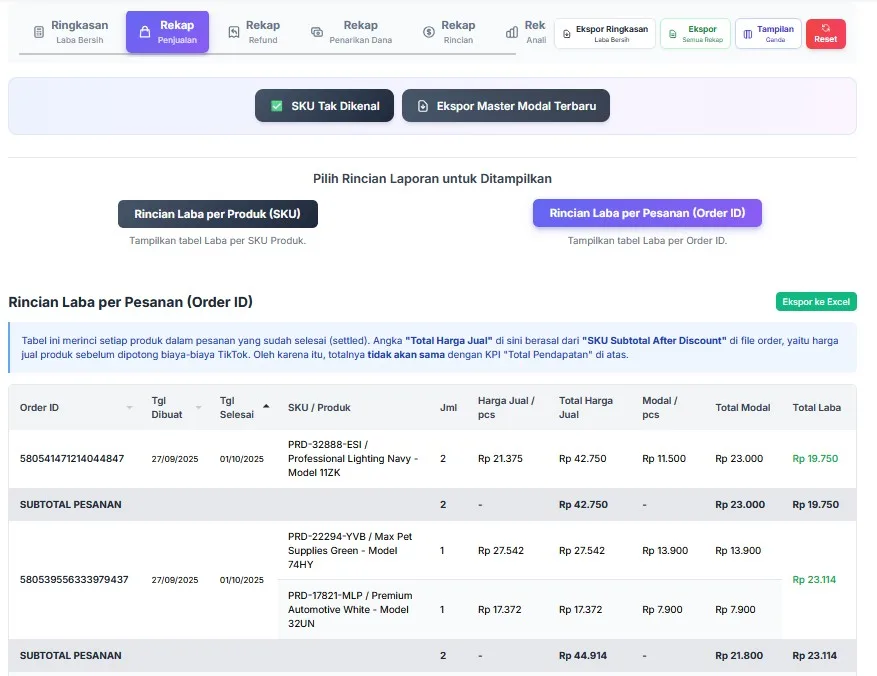
Task: Switch to Rincian Laba per Produk (SKU) view
Action: [217, 213]
